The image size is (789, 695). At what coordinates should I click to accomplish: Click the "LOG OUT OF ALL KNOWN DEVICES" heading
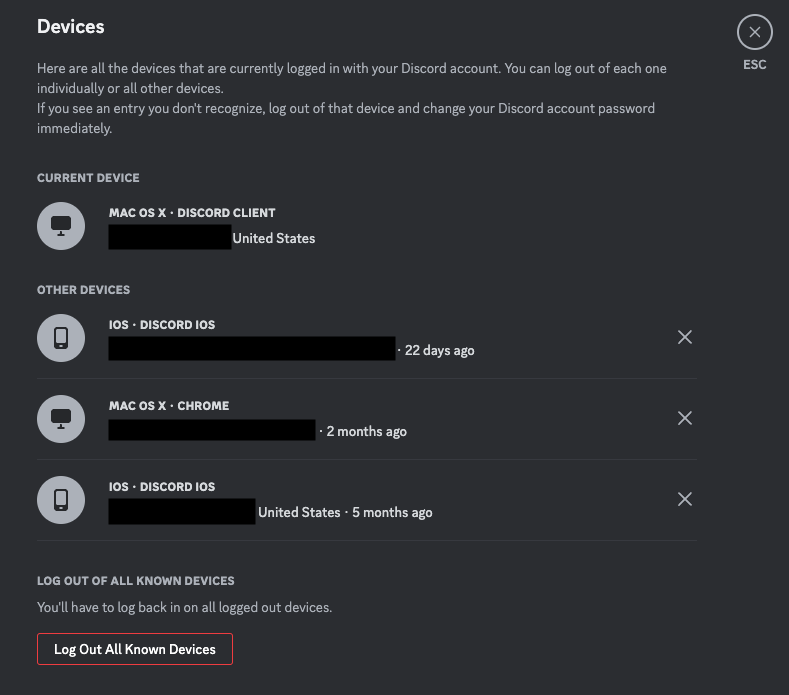pyautogui.click(x=135, y=581)
